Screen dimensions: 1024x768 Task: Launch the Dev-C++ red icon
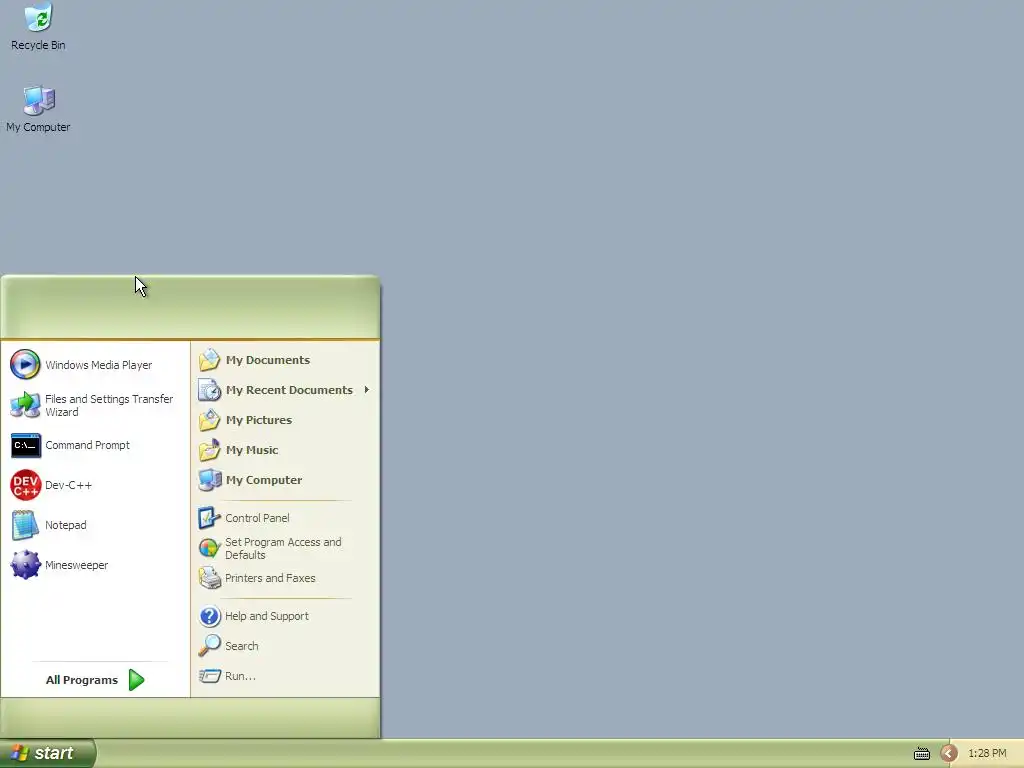point(25,485)
